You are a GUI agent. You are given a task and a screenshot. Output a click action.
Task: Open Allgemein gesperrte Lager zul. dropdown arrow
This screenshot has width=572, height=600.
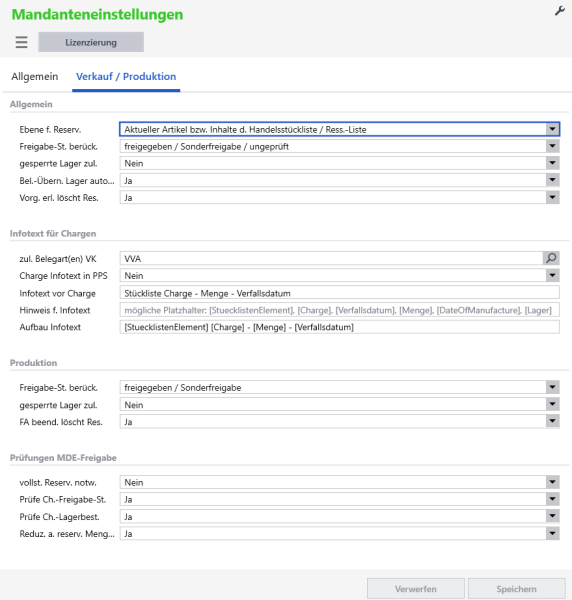pos(552,163)
